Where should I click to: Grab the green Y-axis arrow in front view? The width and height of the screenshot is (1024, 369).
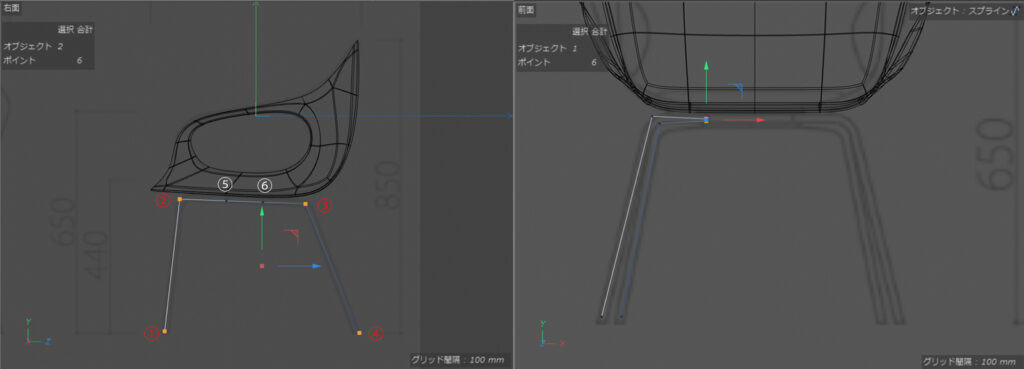pos(706,82)
